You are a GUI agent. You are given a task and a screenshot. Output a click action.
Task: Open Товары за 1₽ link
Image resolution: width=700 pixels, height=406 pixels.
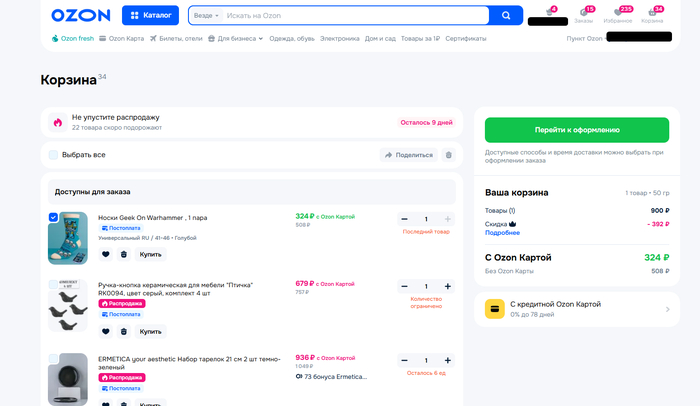point(420,38)
